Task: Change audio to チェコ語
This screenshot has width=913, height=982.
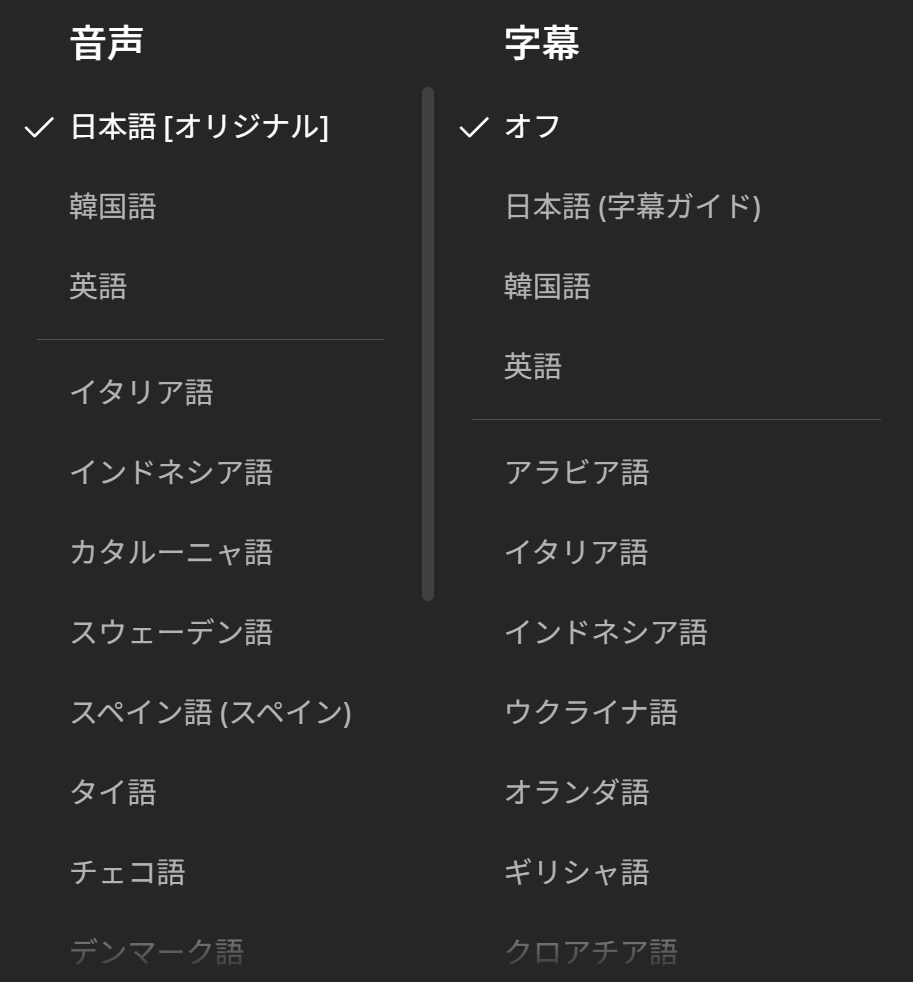Action: (127, 872)
